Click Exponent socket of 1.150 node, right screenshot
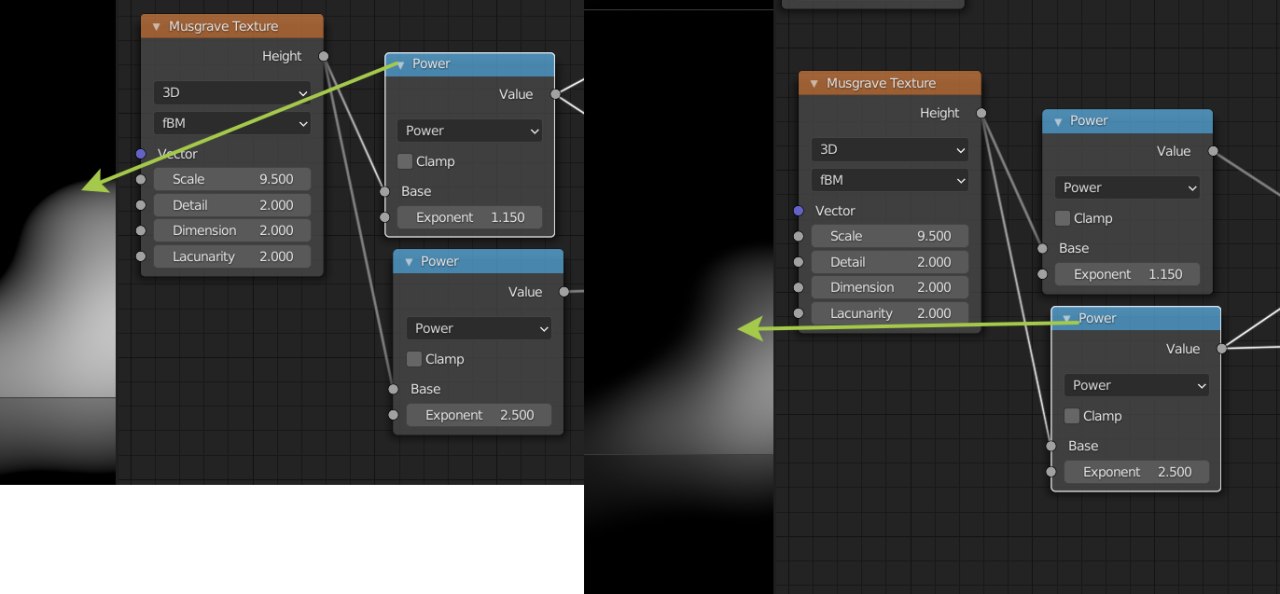1280x594 pixels. (x=1042, y=274)
